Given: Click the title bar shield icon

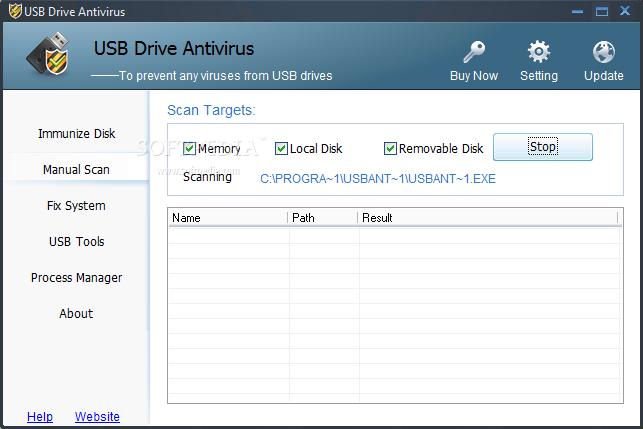Looking at the screenshot, I should pyautogui.click(x=15, y=11).
